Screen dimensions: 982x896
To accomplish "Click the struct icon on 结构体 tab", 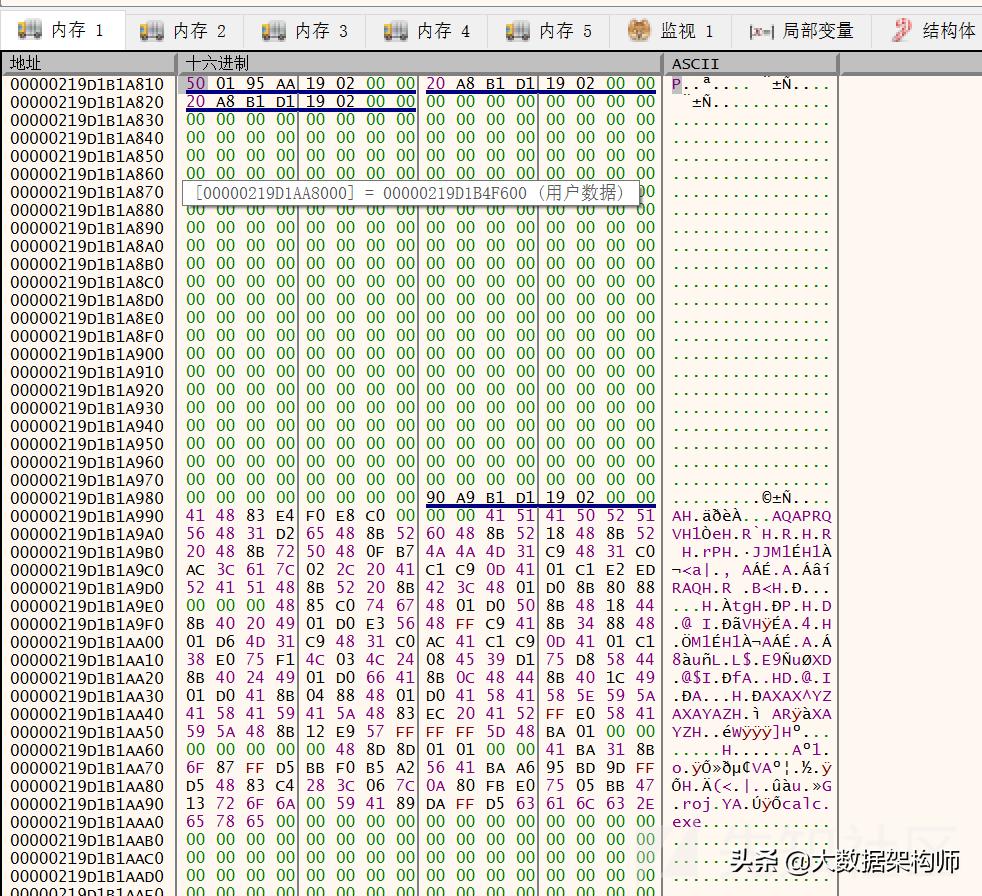I will click(x=899, y=30).
